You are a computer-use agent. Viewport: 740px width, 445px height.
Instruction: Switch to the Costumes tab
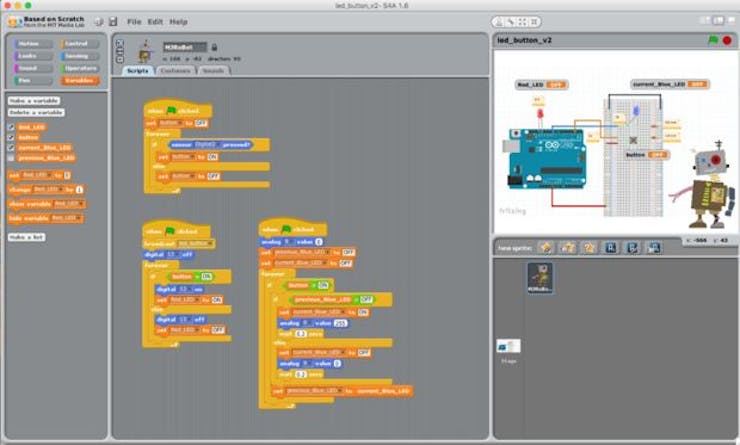(176, 70)
